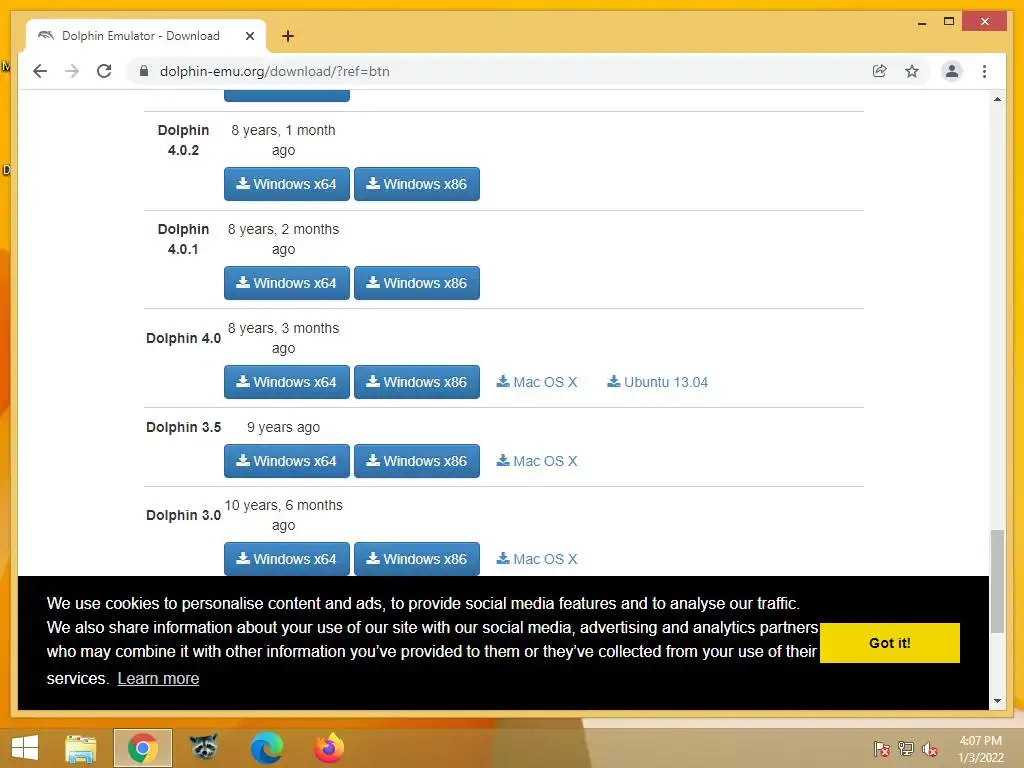Download Dolphin 3.0 Windows x64
Screen dimensions: 1024x768
click(x=287, y=559)
